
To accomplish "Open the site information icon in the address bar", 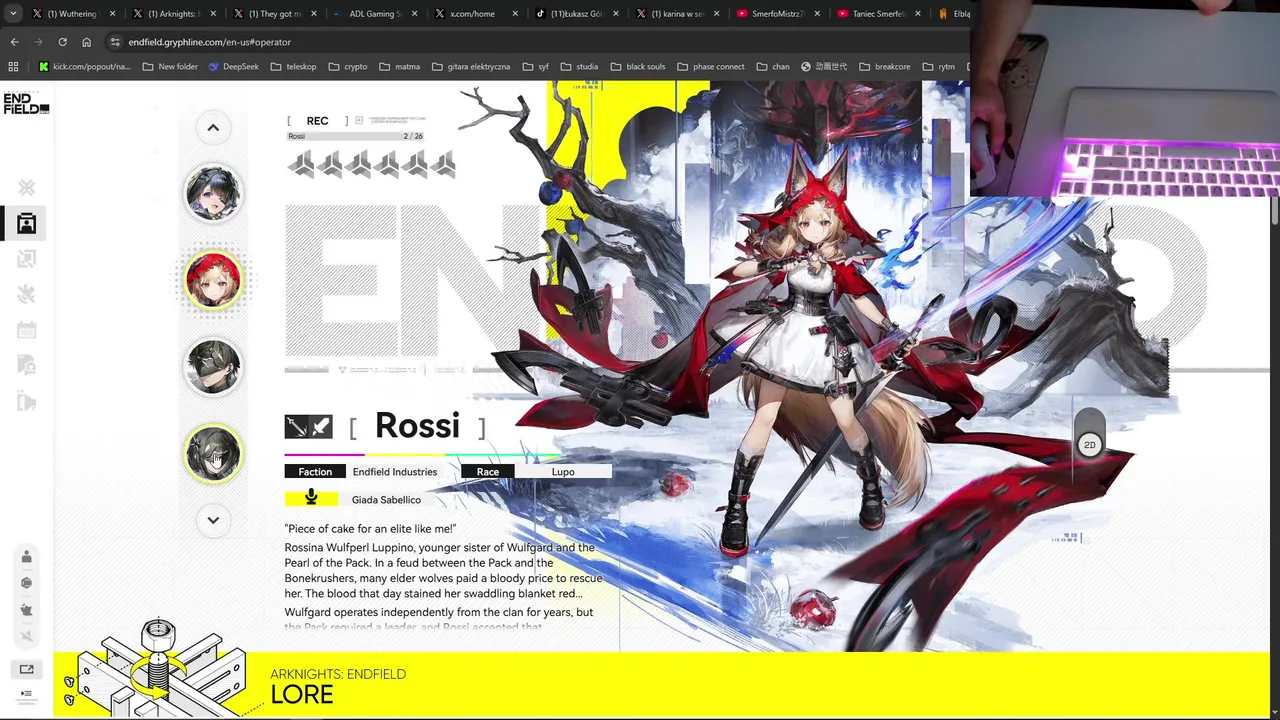I will [115, 42].
